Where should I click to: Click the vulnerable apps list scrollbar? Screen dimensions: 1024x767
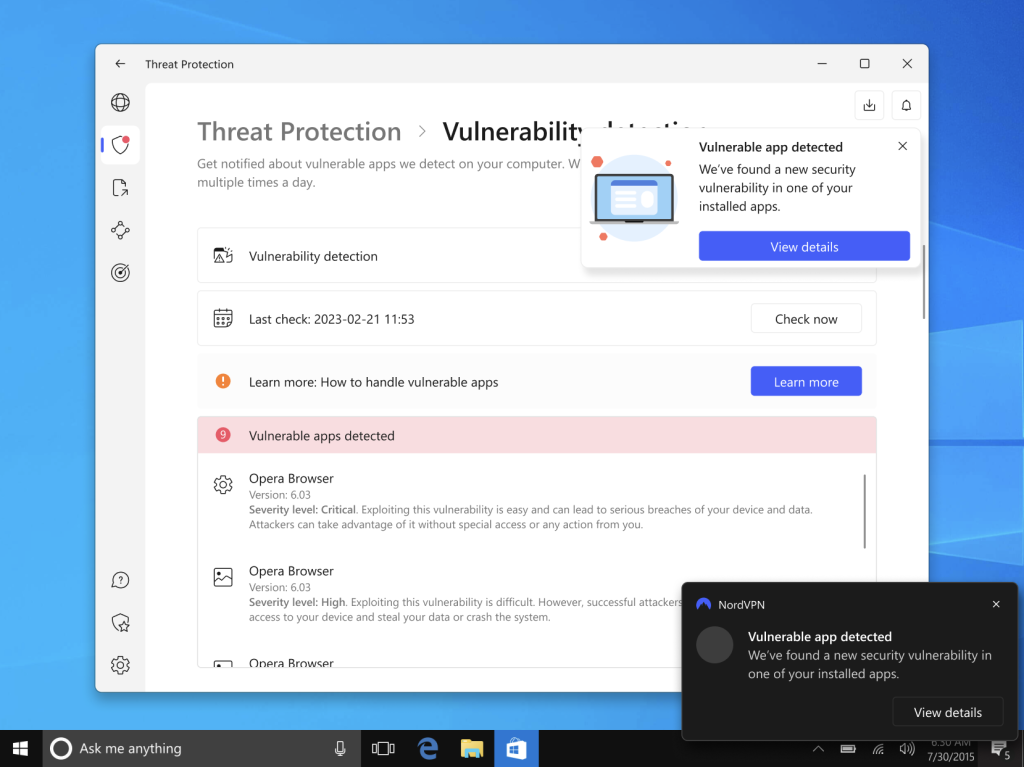click(865, 512)
